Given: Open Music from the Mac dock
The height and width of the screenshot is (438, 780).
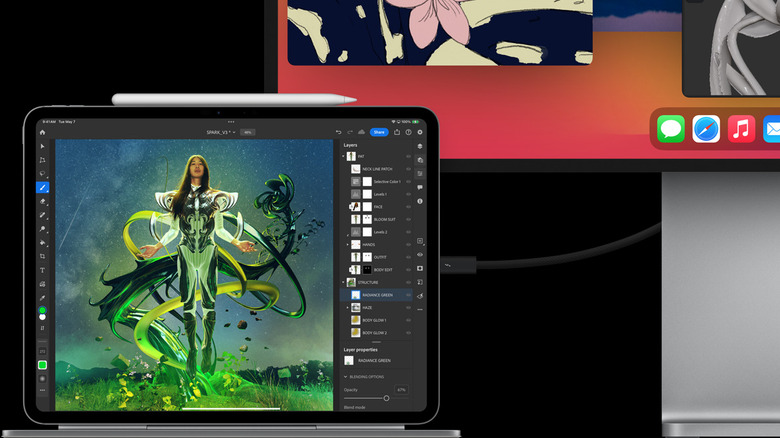Looking at the screenshot, I should tap(741, 129).
